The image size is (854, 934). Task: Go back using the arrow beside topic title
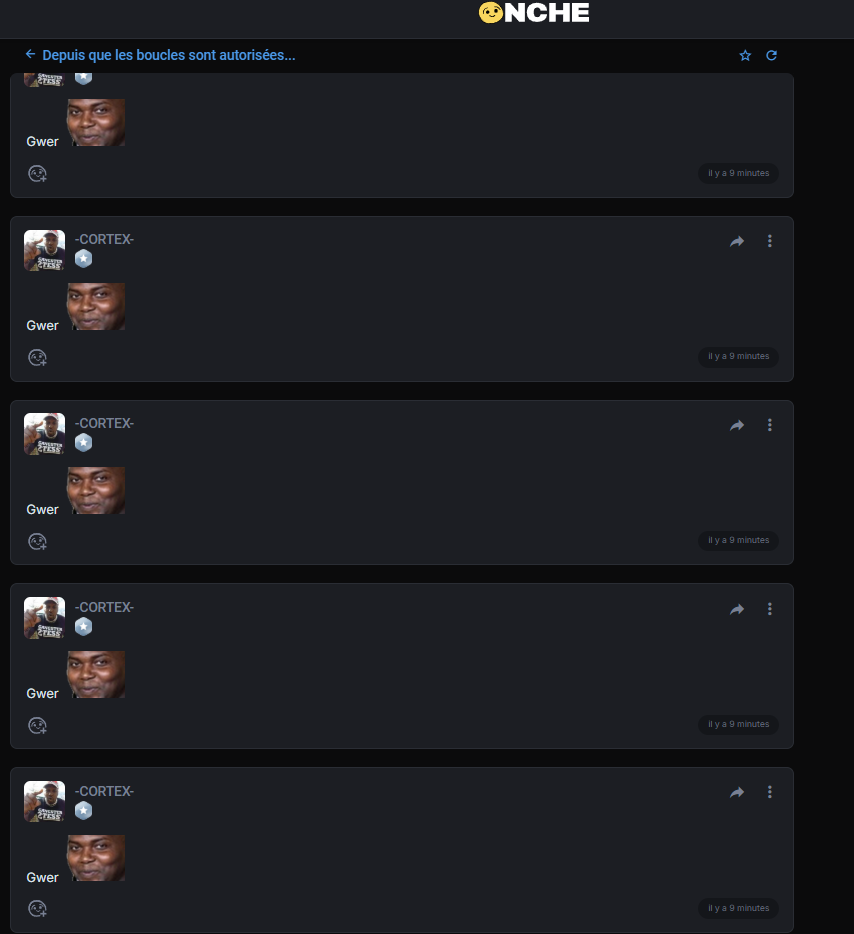(x=30, y=54)
